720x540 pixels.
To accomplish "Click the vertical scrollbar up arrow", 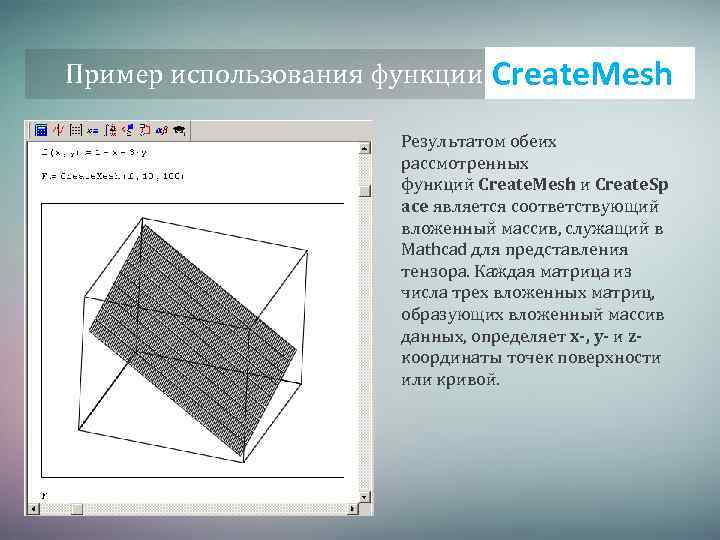I will coord(364,148).
